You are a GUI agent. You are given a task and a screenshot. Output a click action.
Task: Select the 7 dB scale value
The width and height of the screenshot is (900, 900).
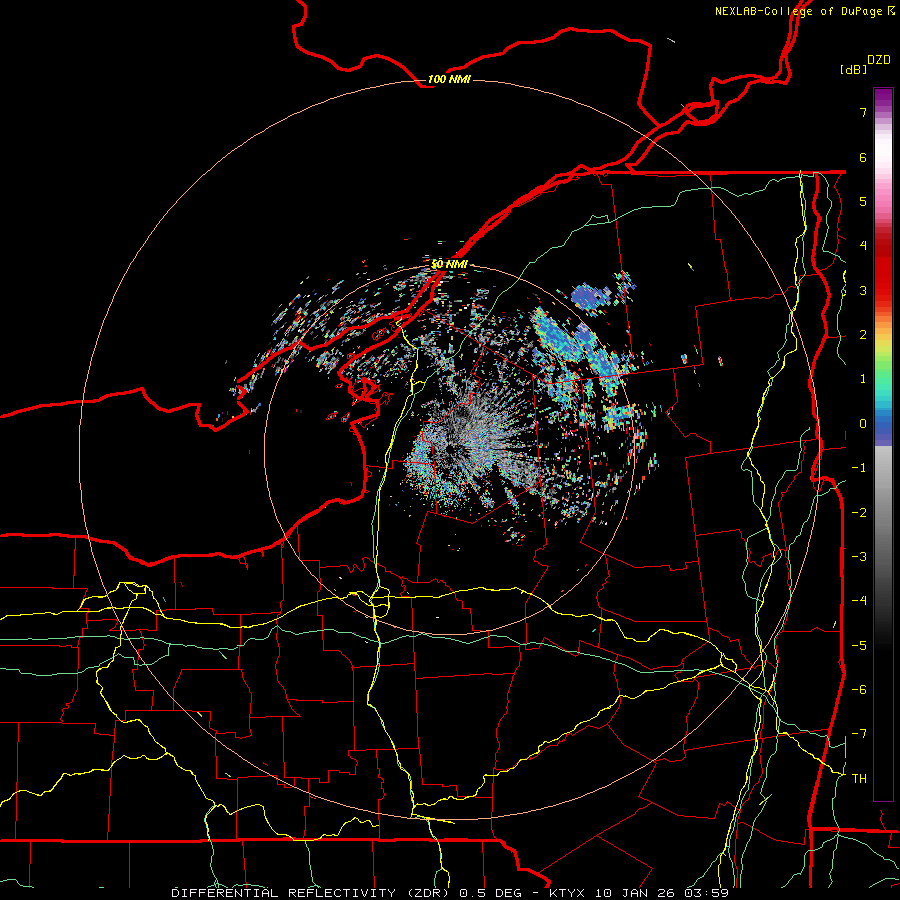863,112
